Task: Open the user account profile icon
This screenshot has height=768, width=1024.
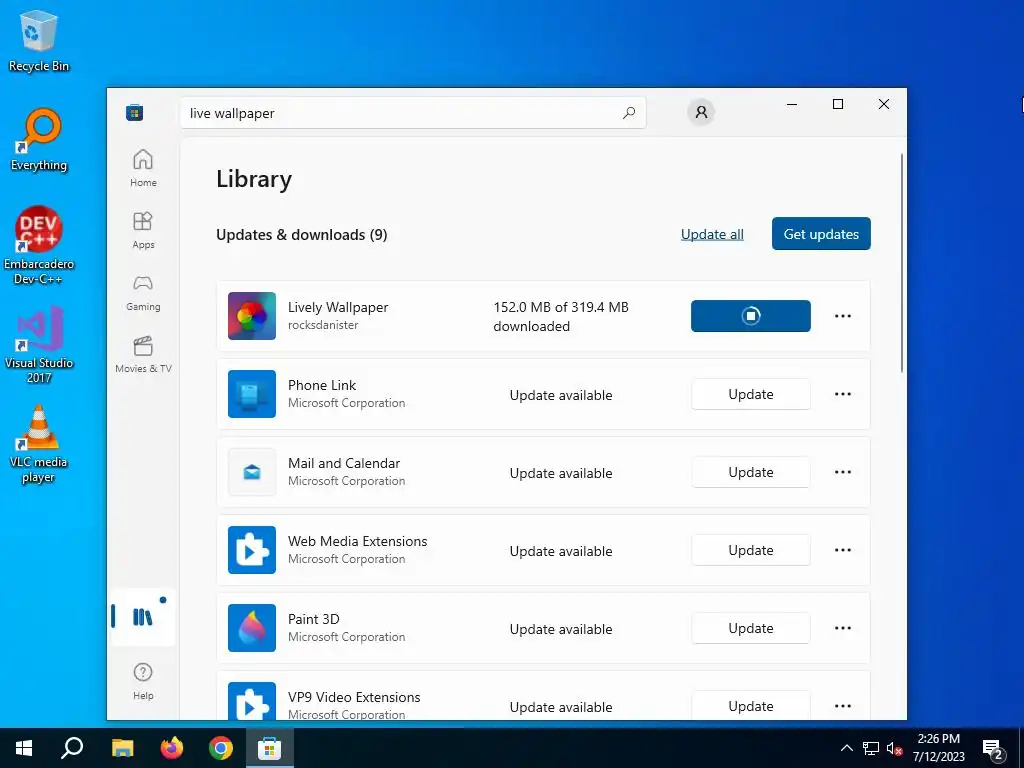Action: pyautogui.click(x=701, y=112)
